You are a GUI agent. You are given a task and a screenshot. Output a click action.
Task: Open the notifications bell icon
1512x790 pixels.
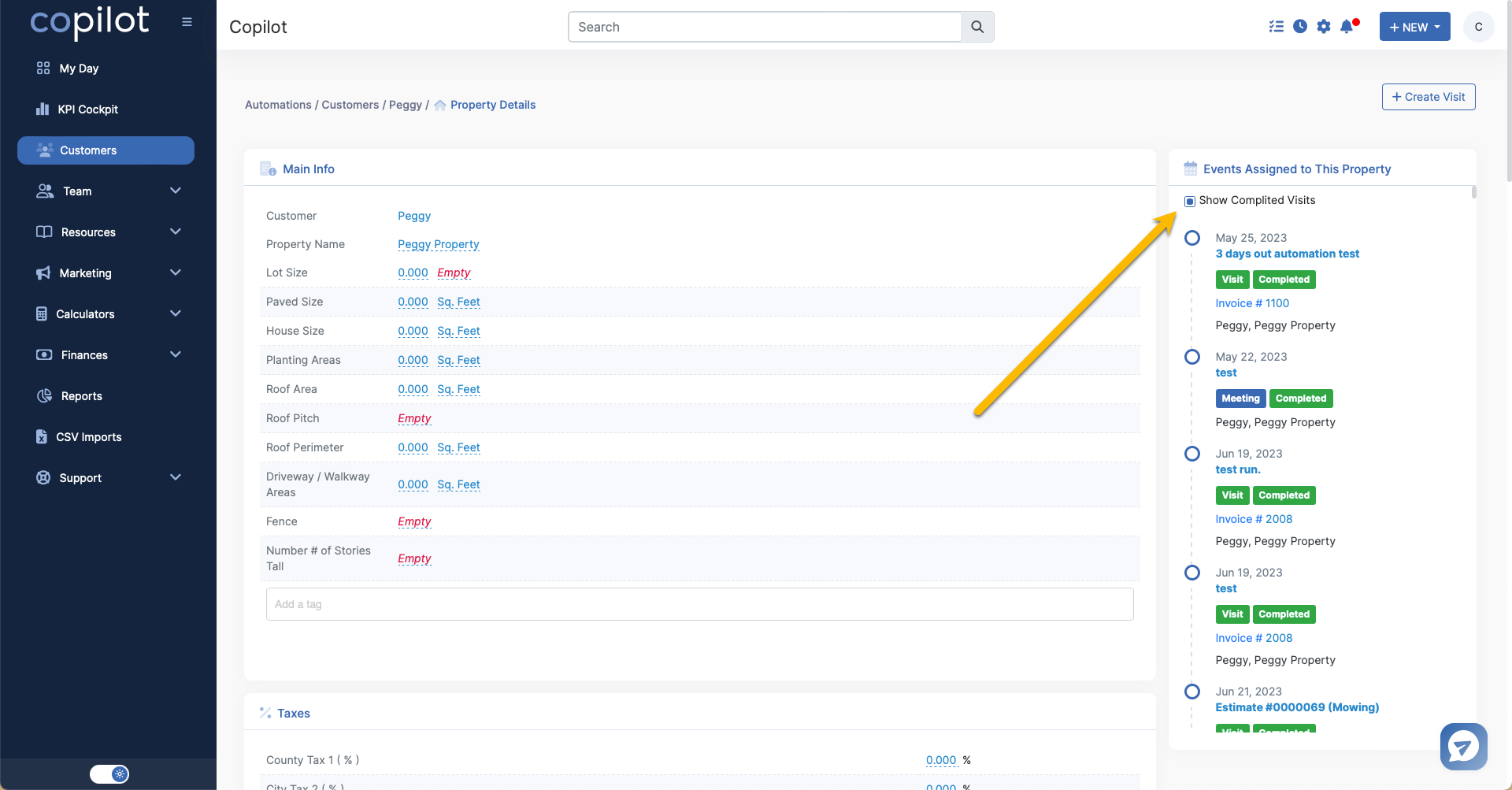1347,27
